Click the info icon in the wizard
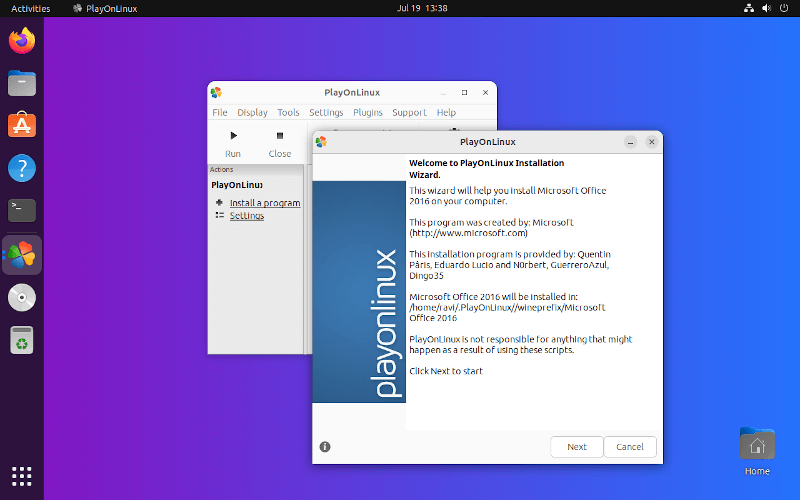The image size is (800, 500). (325, 447)
